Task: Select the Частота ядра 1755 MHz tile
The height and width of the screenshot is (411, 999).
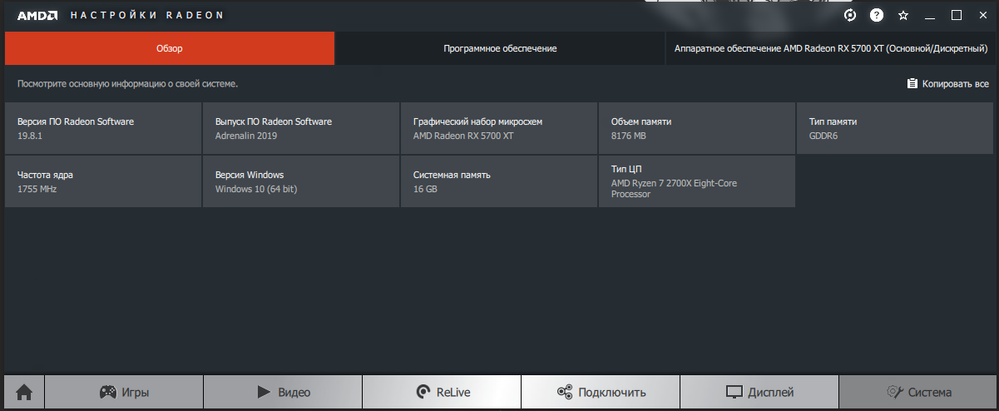Action: 103,182
